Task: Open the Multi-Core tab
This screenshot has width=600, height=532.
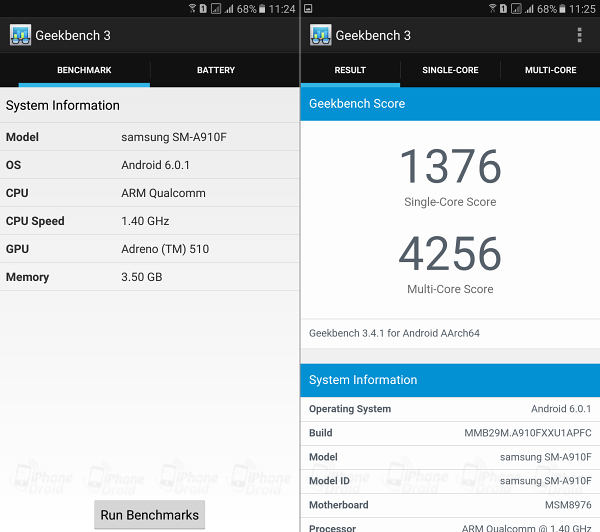Action: pos(550,70)
